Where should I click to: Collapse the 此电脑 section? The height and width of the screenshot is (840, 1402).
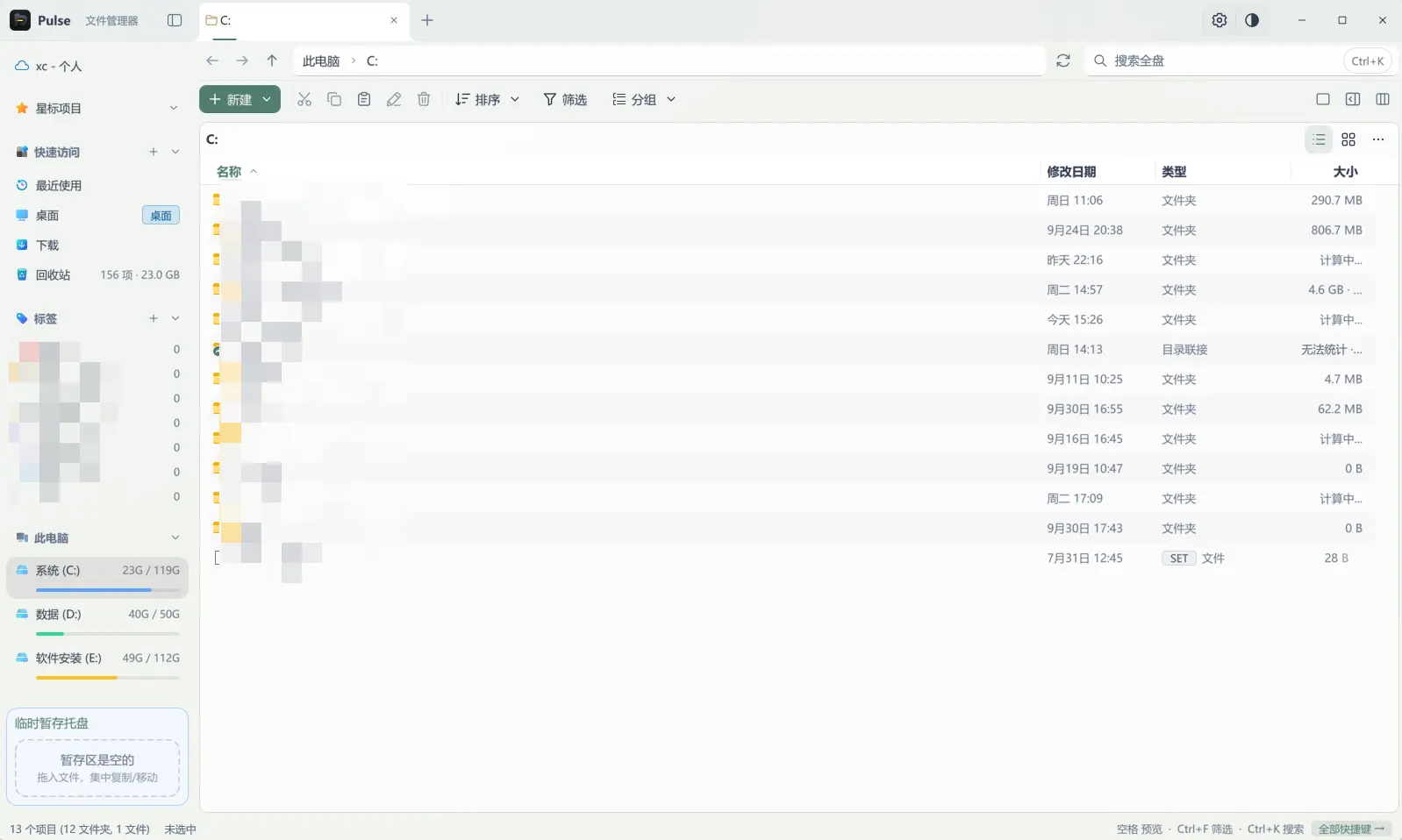[x=175, y=537]
